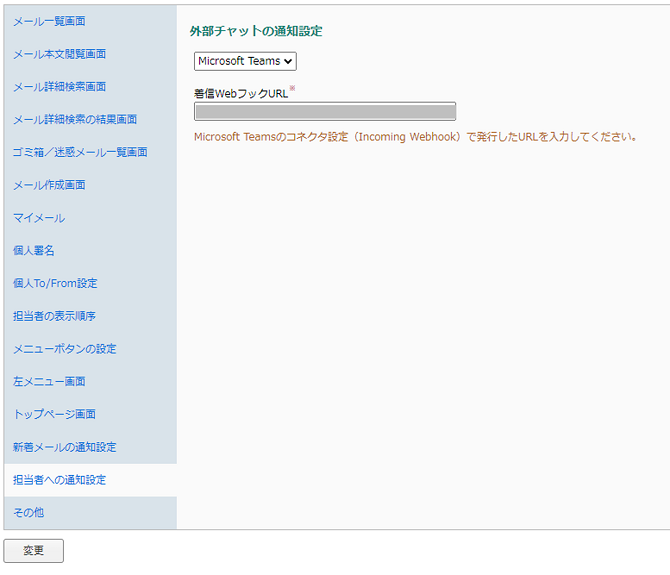The width and height of the screenshot is (670, 575).
Task: Open the メール一覧画面 settings tab
Action: click(49, 21)
